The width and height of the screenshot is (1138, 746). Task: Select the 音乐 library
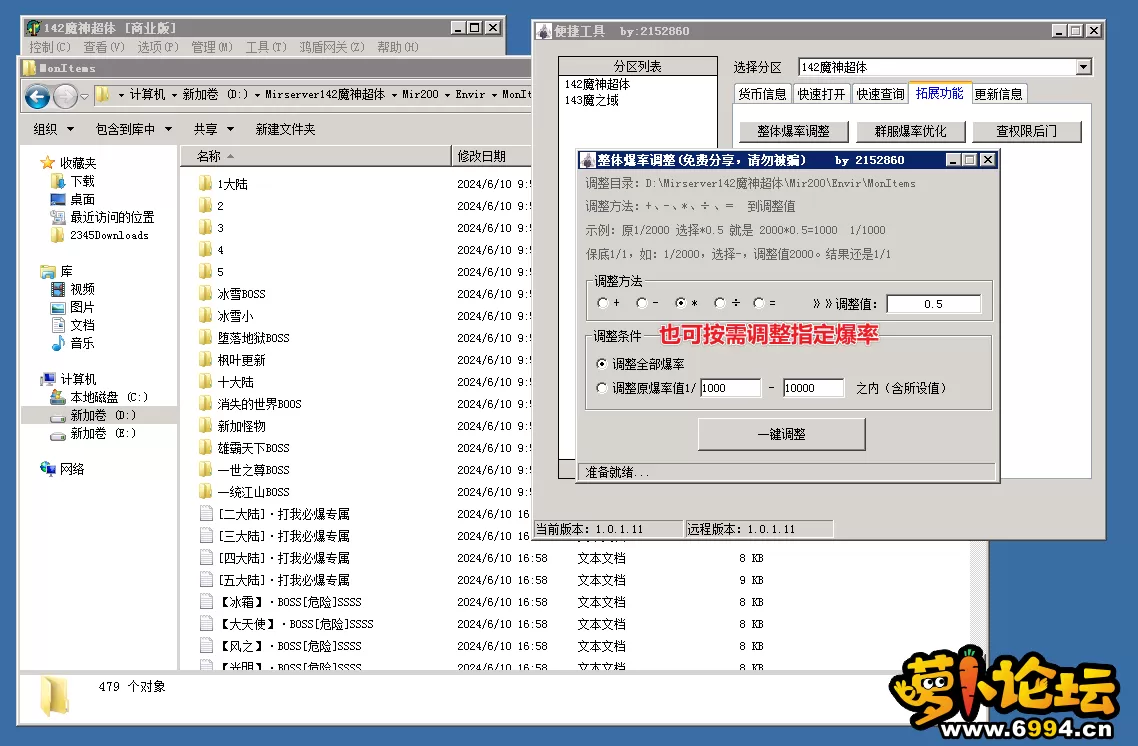click(73, 343)
